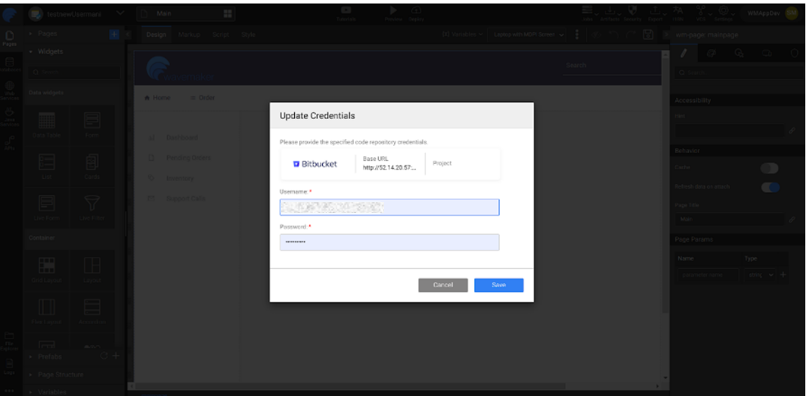Screen dimensions: 807x397
Task: Open the Artifacts dropdown
Action: (611, 13)
